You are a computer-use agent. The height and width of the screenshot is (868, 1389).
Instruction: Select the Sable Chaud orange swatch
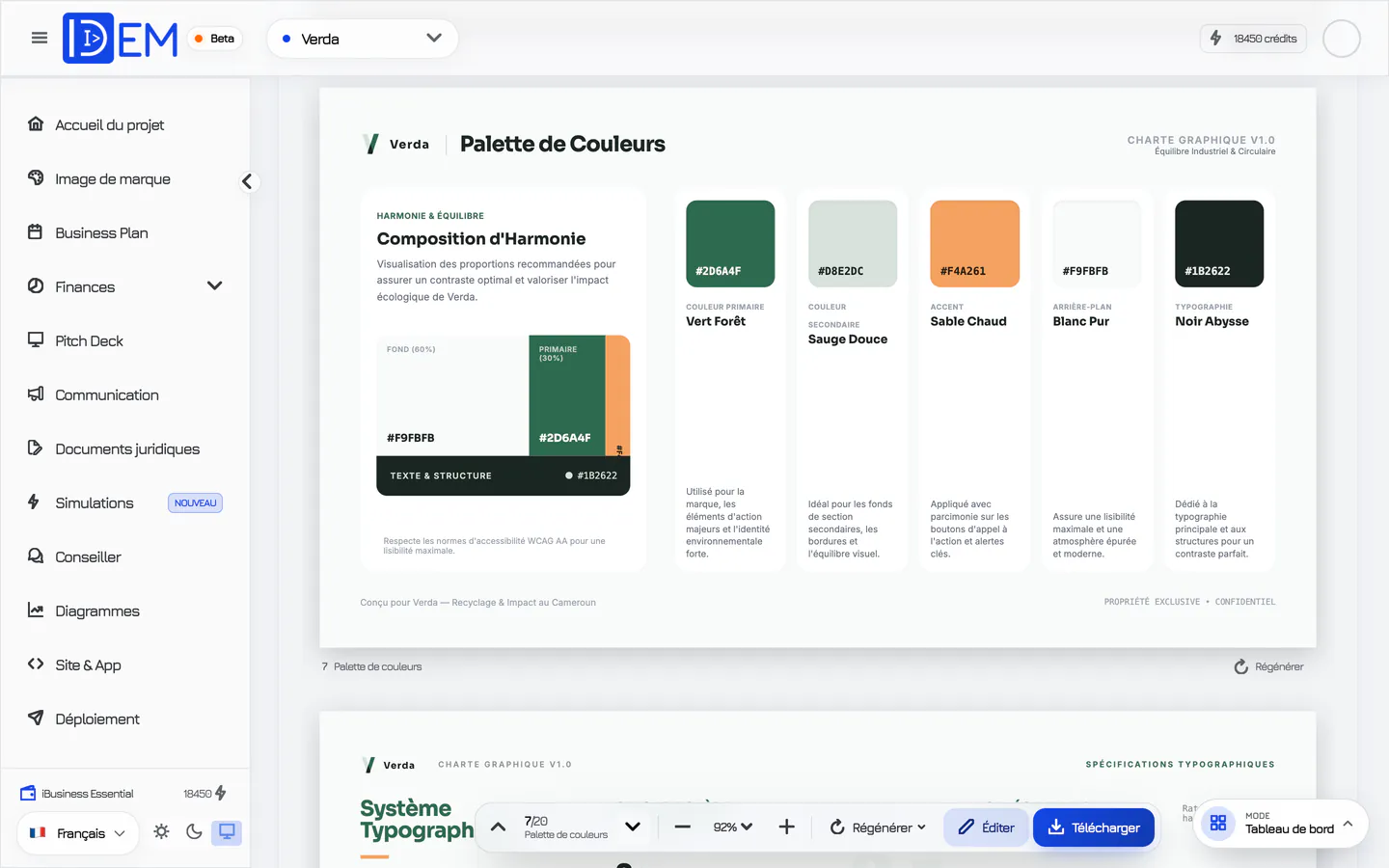[974, 244]
